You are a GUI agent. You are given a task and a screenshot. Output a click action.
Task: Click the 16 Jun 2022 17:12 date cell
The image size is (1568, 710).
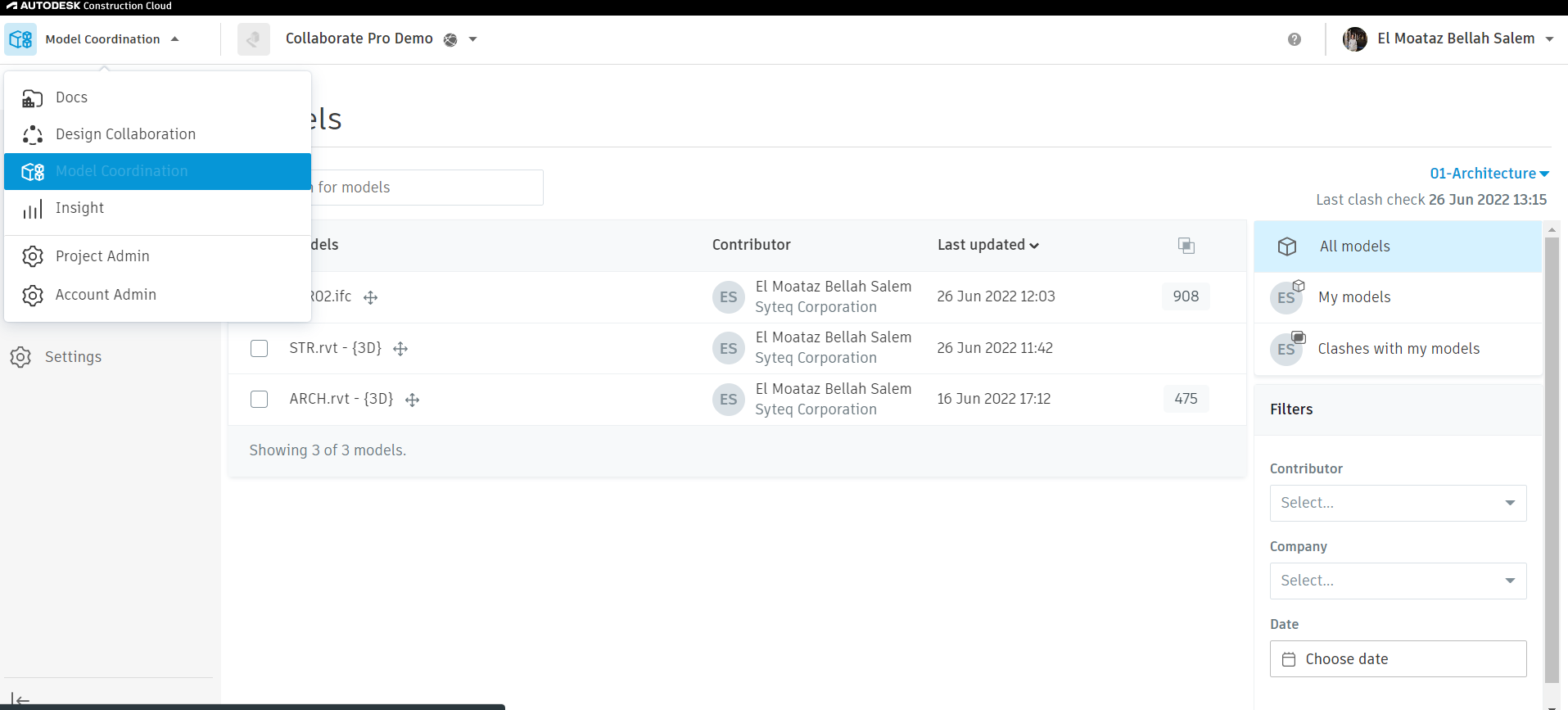tap(993, 399)
